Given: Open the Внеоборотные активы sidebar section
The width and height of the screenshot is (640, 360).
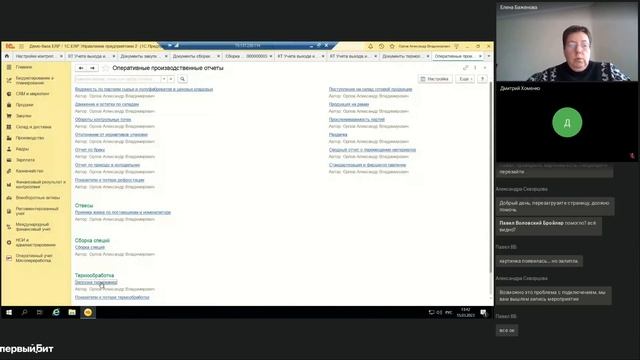Looking at the screenshot, I should pyautogui.click(x=38, y=198).
